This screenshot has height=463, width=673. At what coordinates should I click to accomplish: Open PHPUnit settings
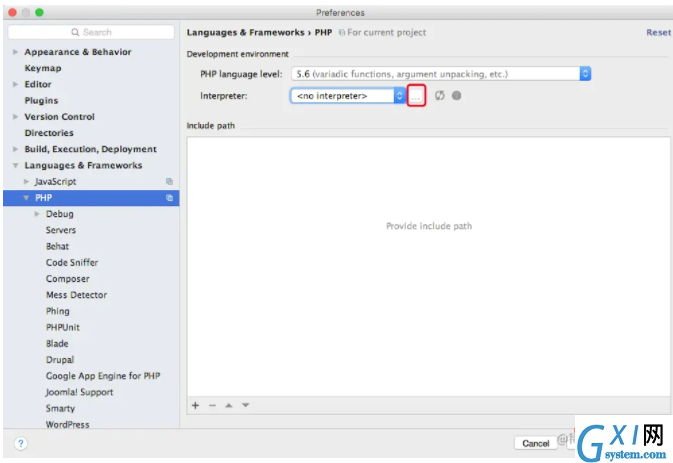click(63, 327)
